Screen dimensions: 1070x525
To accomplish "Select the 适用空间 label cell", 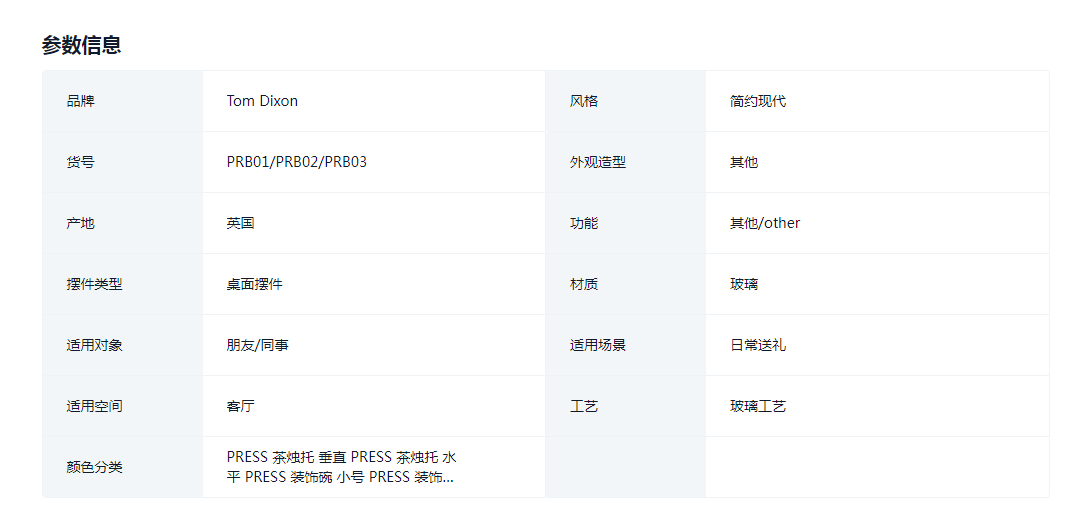I will point(123,406).
